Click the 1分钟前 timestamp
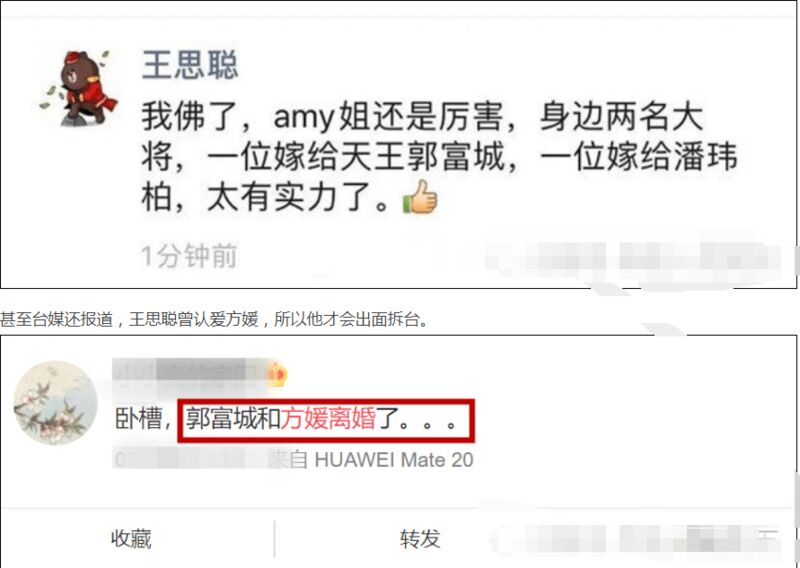The width and height of the screenshot is (800, 568). point(189,256)
